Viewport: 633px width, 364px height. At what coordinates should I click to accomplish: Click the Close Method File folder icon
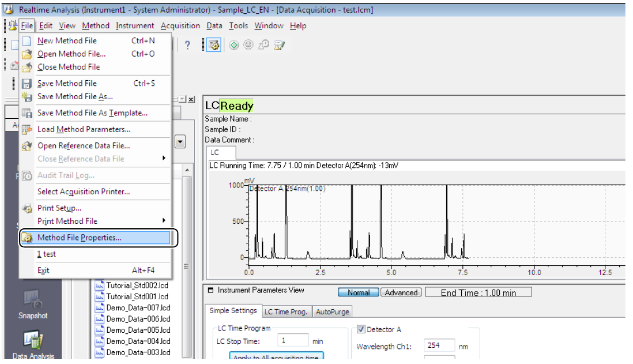pyautogui.click(x=27, y=67)
